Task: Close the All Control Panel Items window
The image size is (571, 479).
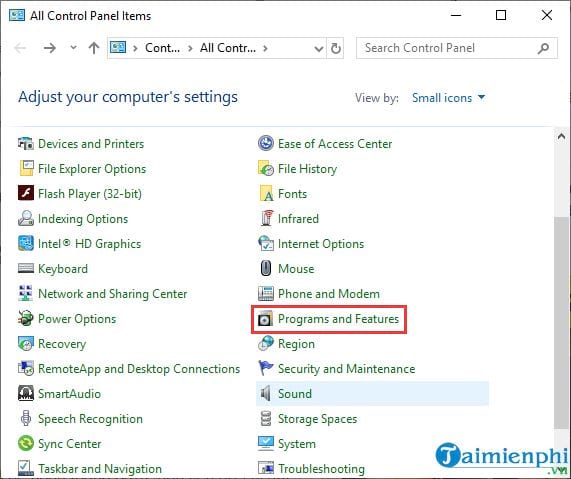Action: [x=547, y=15]
